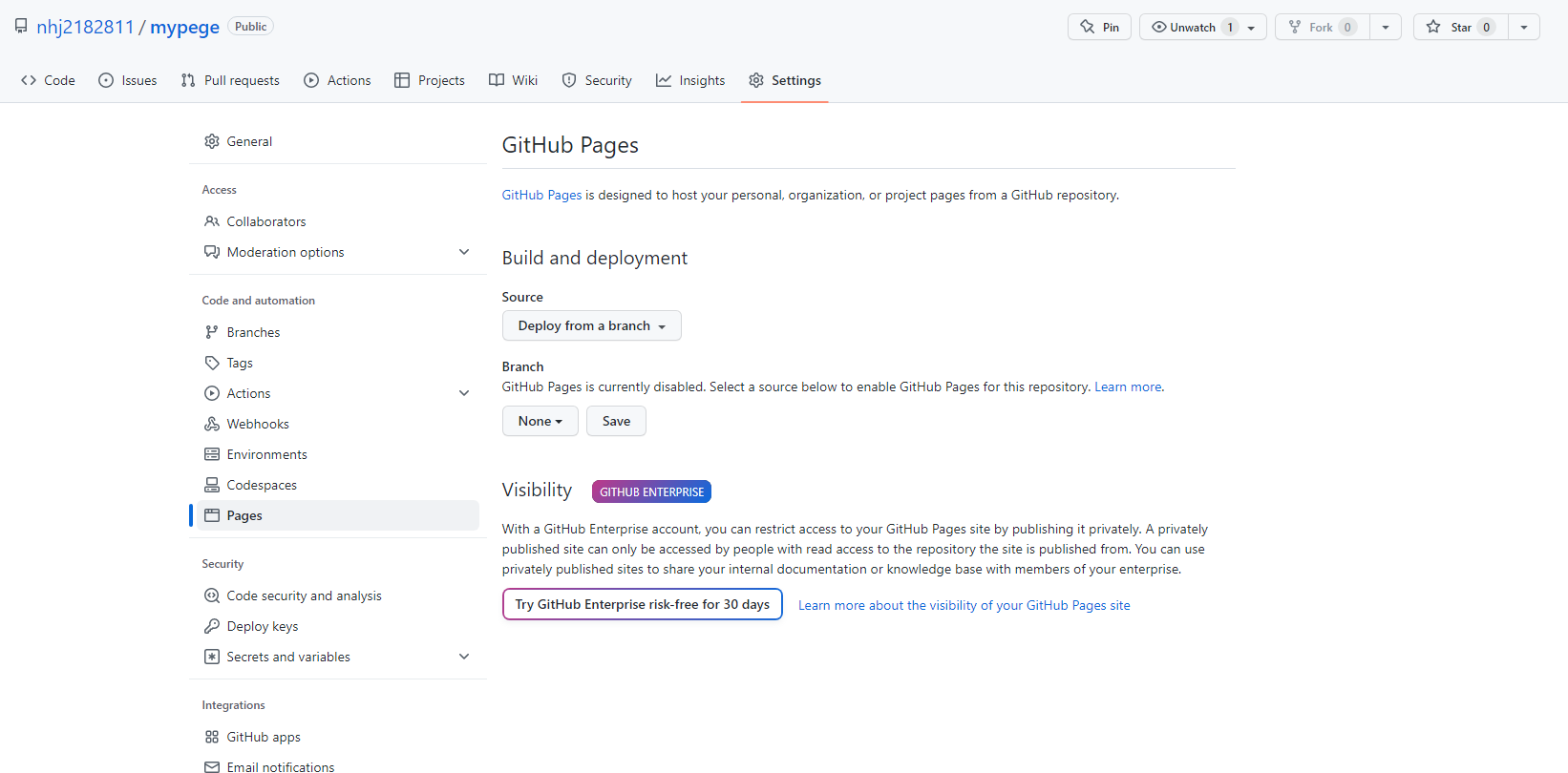Click the Star count badge
Screen dimensions: 1568x773
[1487, 28]
